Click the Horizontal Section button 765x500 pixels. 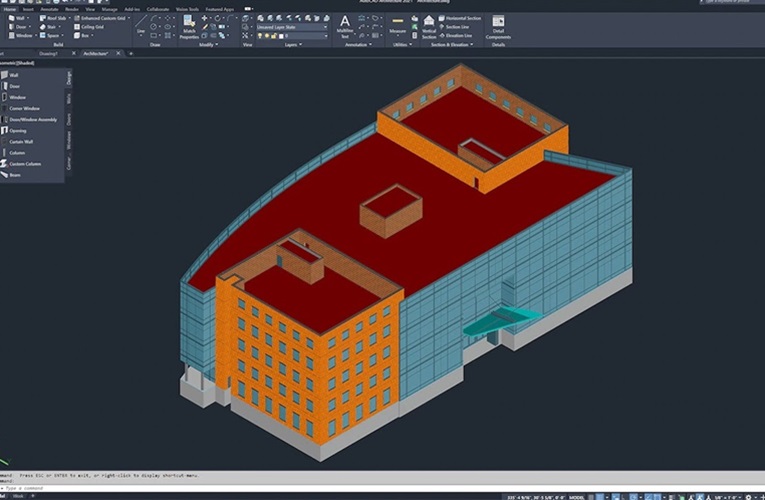[x=462, y=18]
